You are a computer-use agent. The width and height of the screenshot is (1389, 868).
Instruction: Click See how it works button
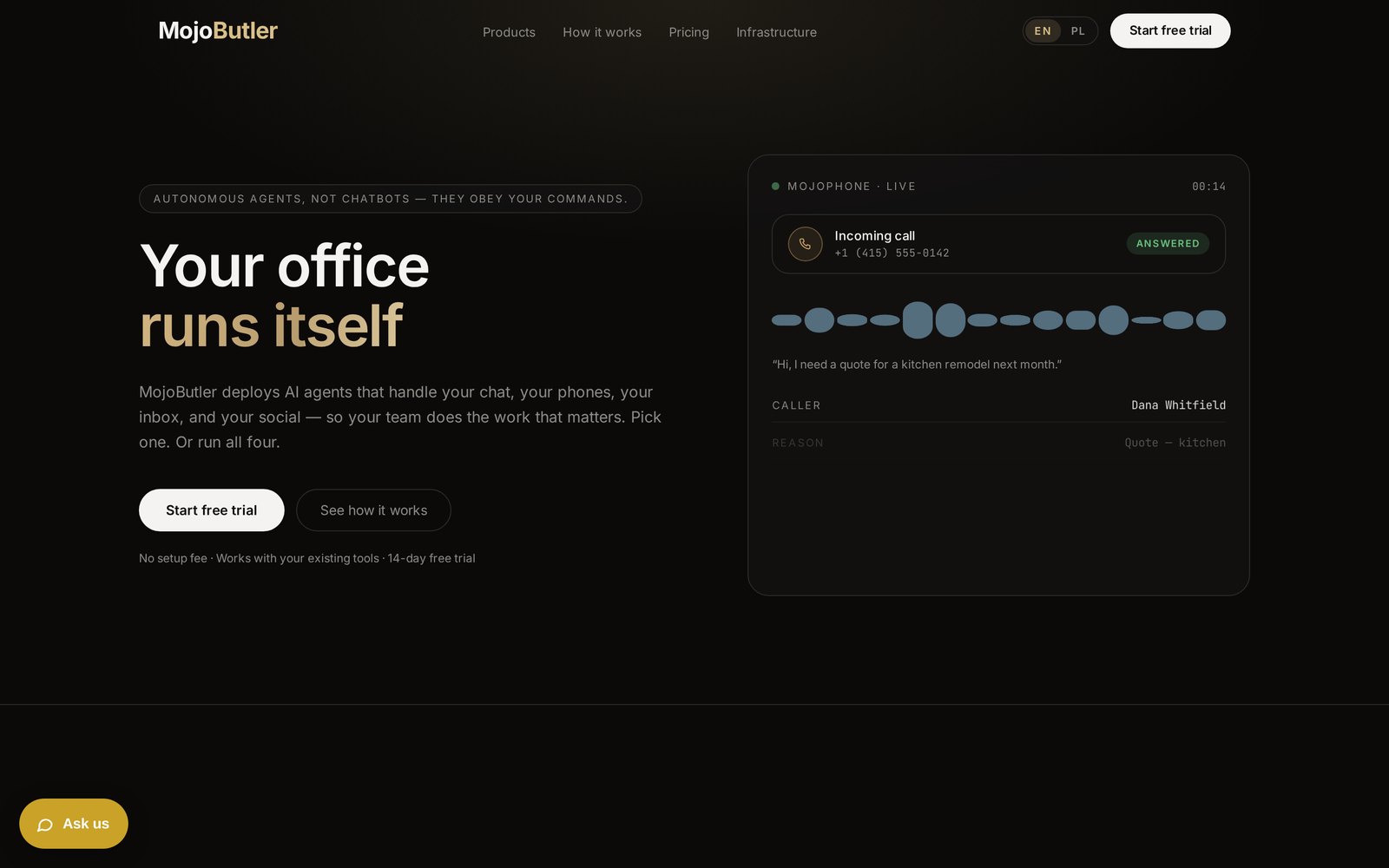(x=373, y=510)
